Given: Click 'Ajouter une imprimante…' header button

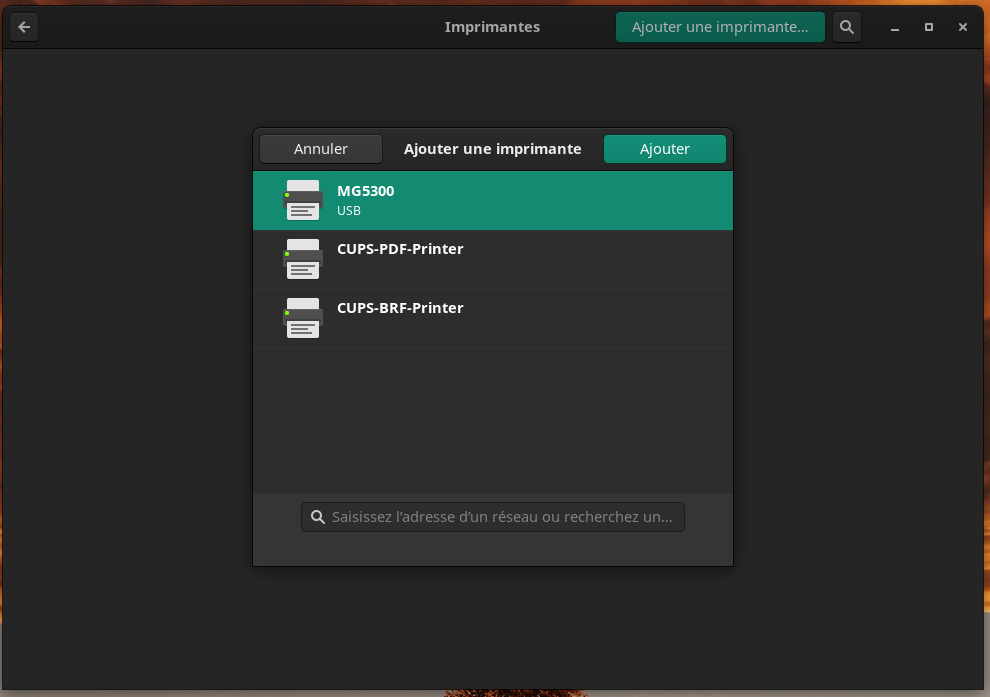Looking at the screenshot, I should 720,27.
